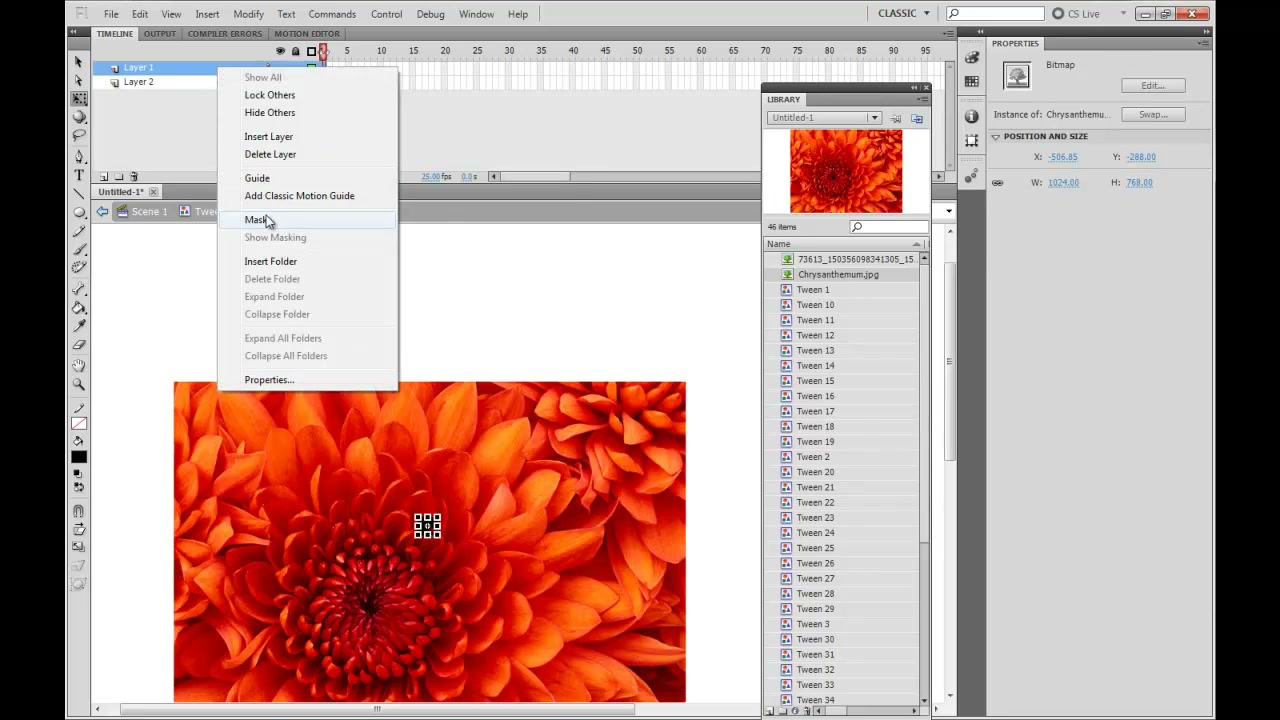Toggle the lock all layers padlock icon
Viewport: 1280px width, 720px height.
point(295,51)
